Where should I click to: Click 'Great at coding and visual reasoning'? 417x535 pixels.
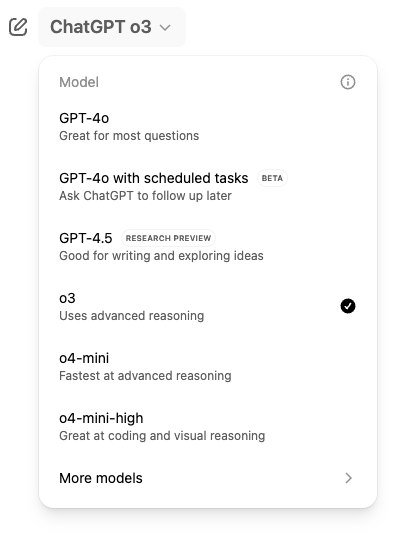(x=162, y=436)
